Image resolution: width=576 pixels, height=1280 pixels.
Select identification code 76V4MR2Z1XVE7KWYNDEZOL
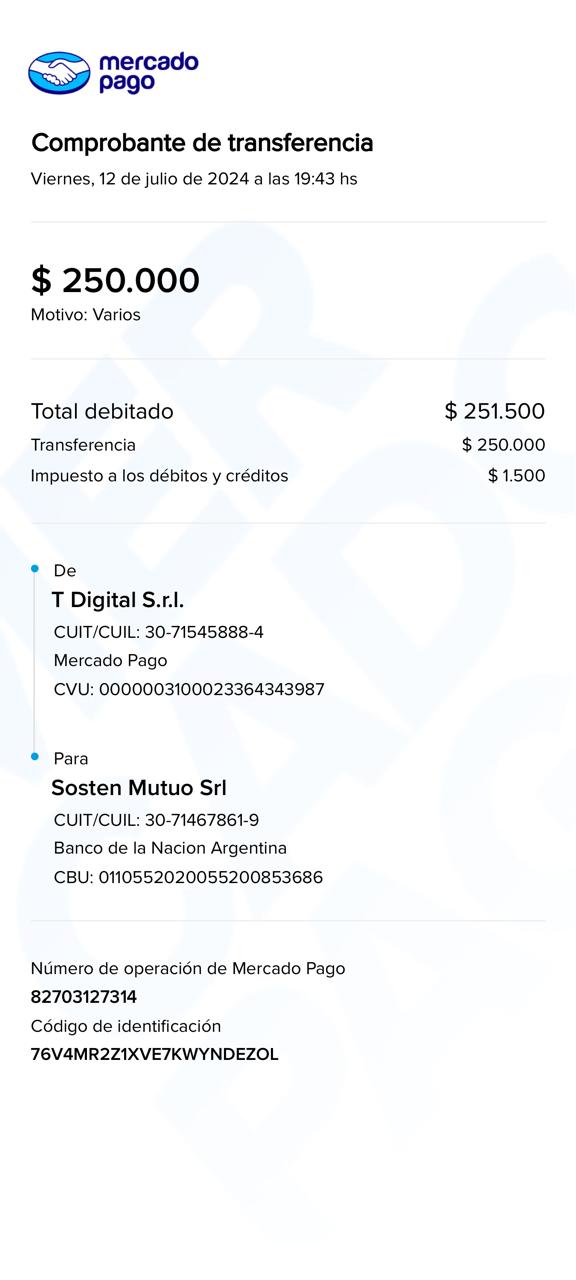pyautogui.click(x=155, y=1054)
